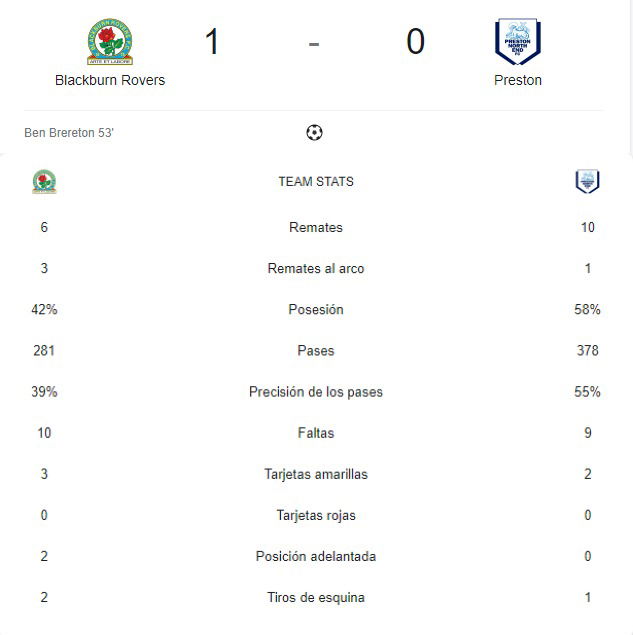
Task: Click the TEAM STATS heading
Action: coord(316,181)
